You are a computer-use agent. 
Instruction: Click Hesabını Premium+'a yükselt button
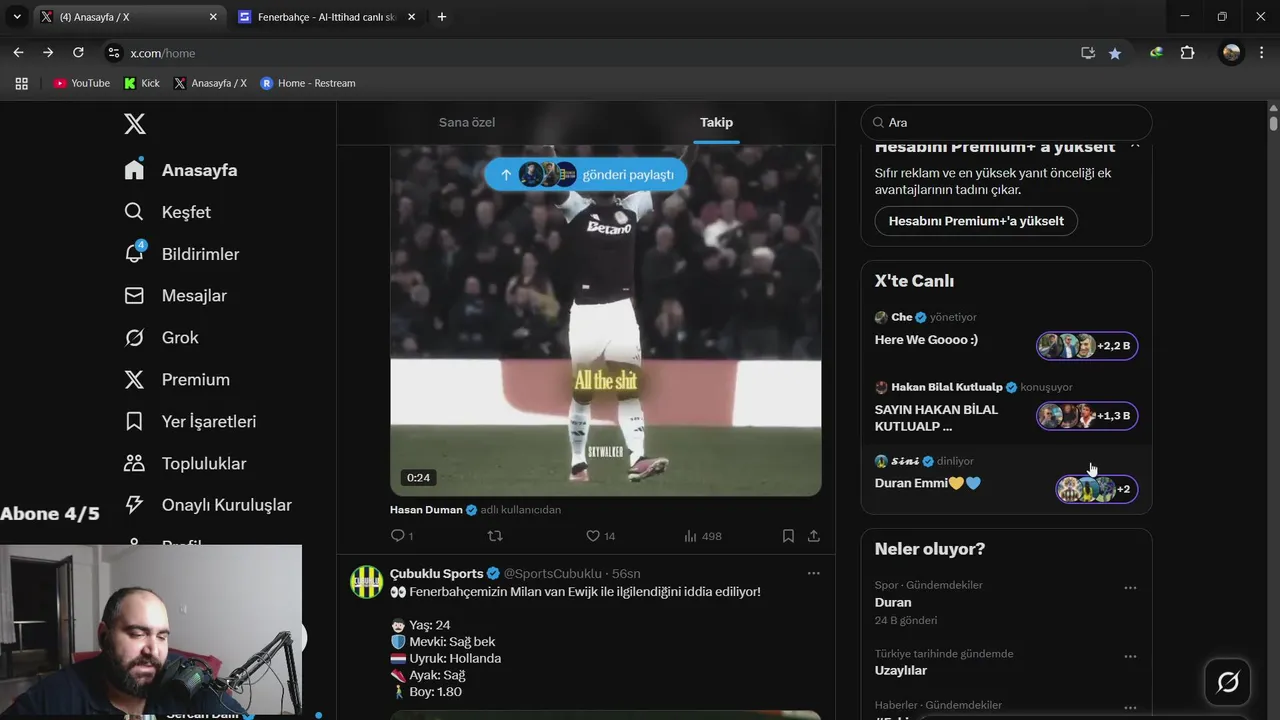(976, 221)
